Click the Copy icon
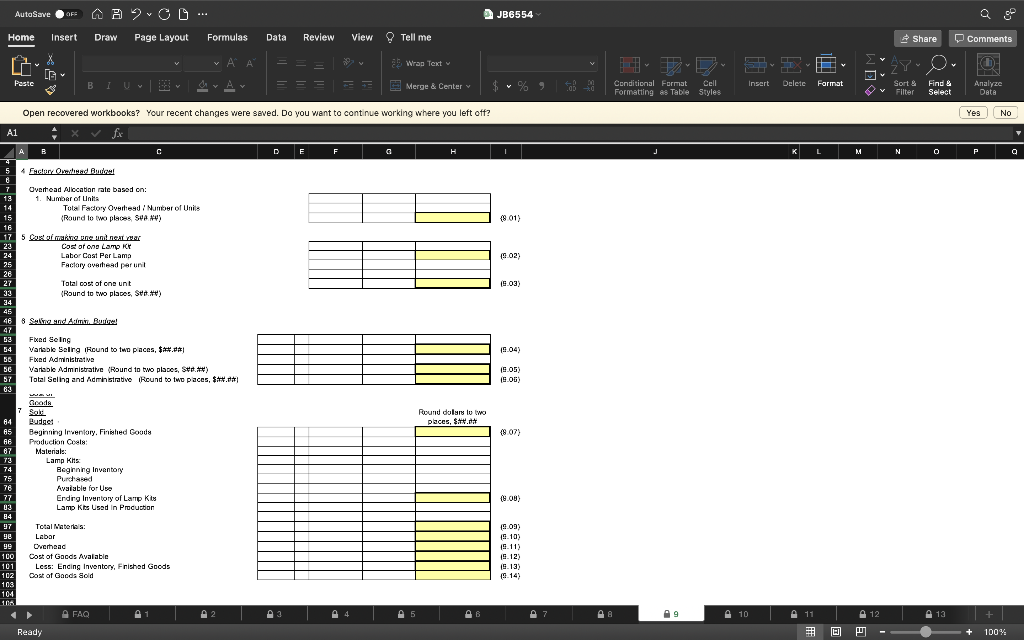Screen dimensions: 1024x640 click(50, 74)
